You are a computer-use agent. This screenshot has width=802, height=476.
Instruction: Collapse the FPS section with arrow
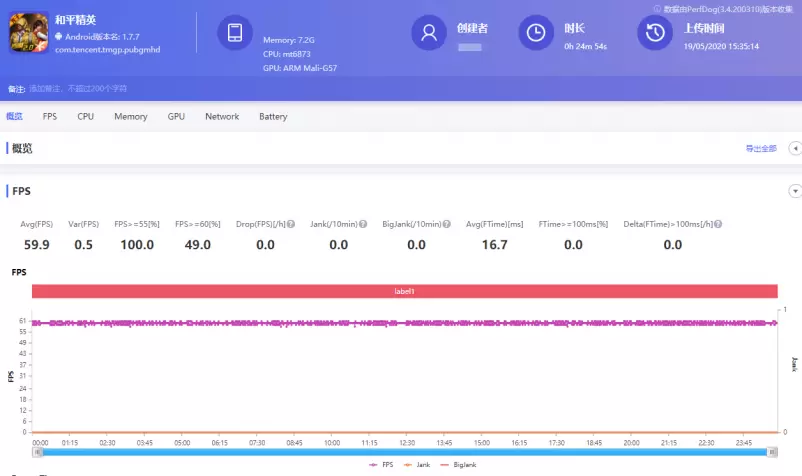[795, 191]
